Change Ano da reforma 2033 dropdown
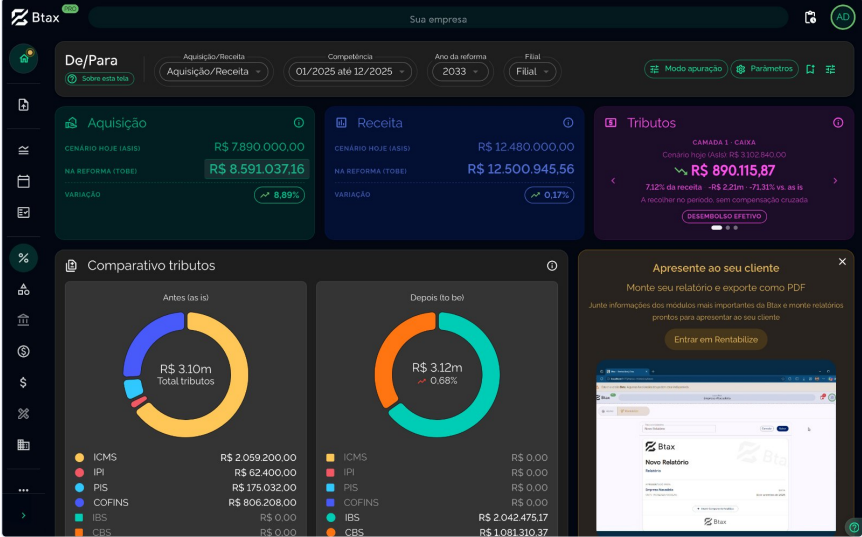 [x=460, y=71]
